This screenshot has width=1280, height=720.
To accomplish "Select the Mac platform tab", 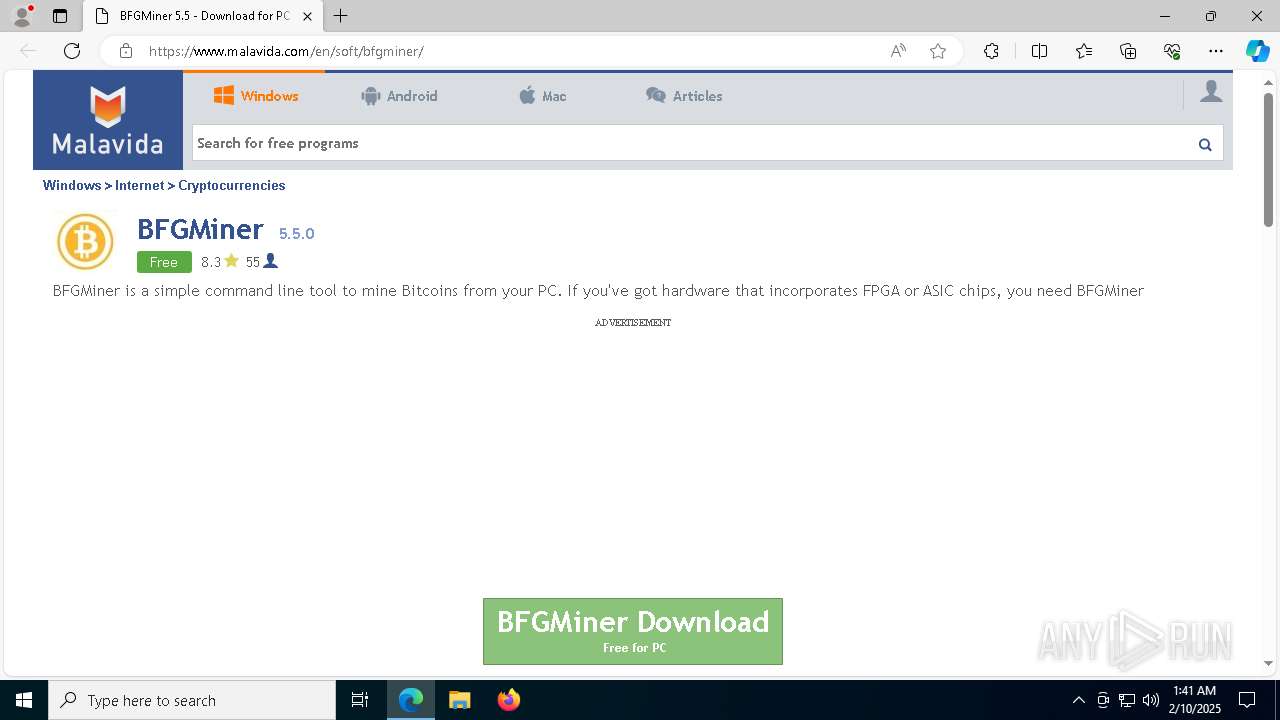I will [542, 96].
